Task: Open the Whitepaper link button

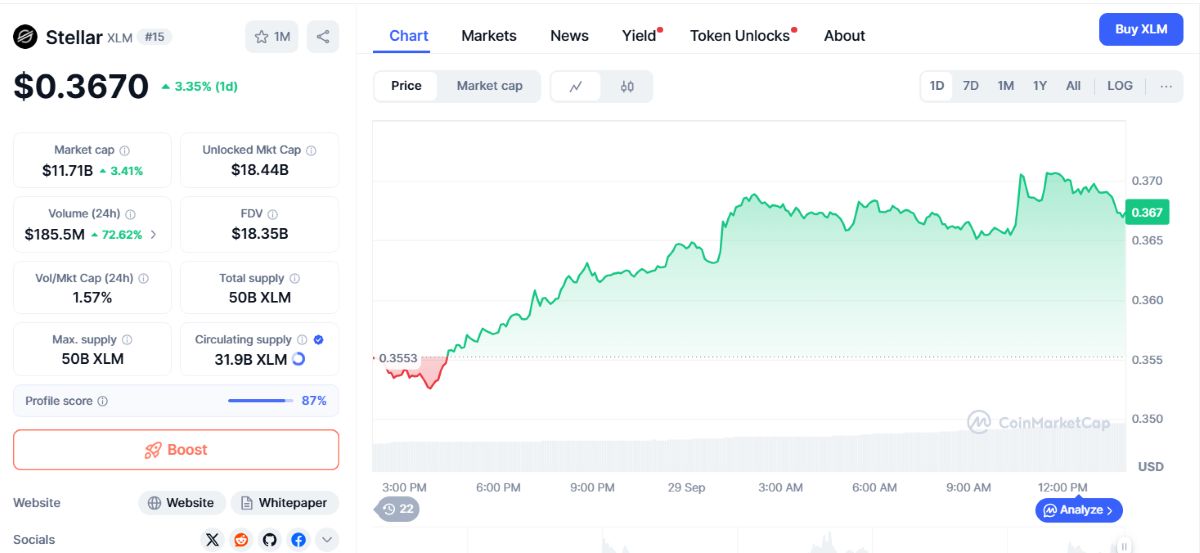Action: tap(285, 503)
